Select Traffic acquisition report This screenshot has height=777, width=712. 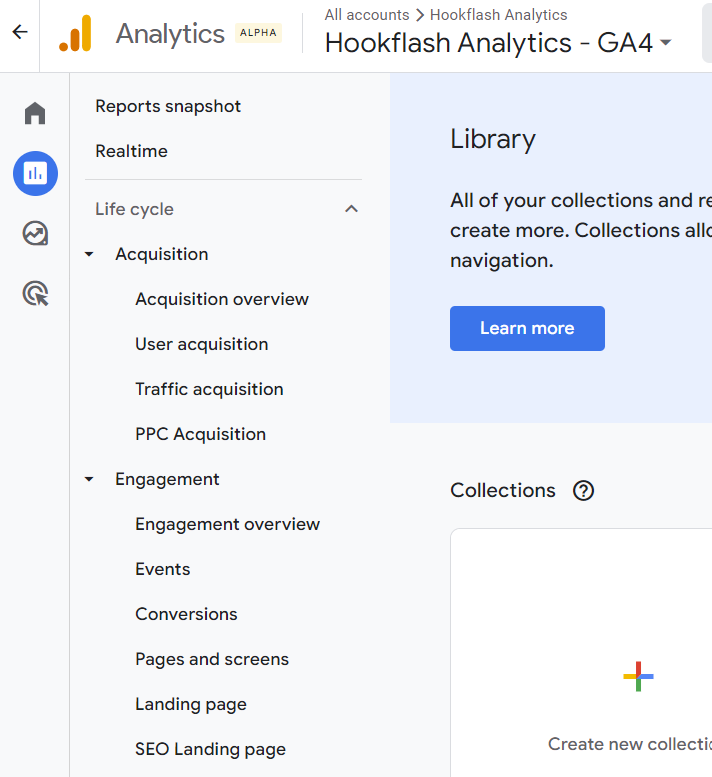(209, 389)
